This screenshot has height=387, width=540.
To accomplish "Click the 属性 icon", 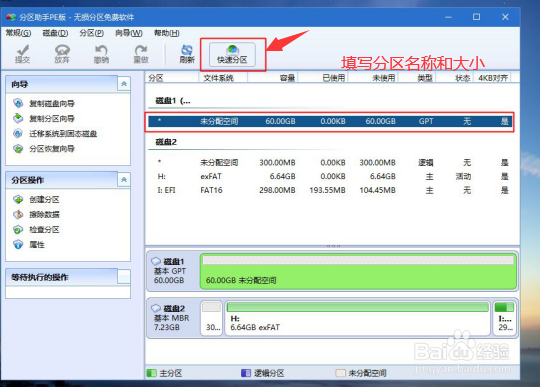I will click(x=18, y=245).
